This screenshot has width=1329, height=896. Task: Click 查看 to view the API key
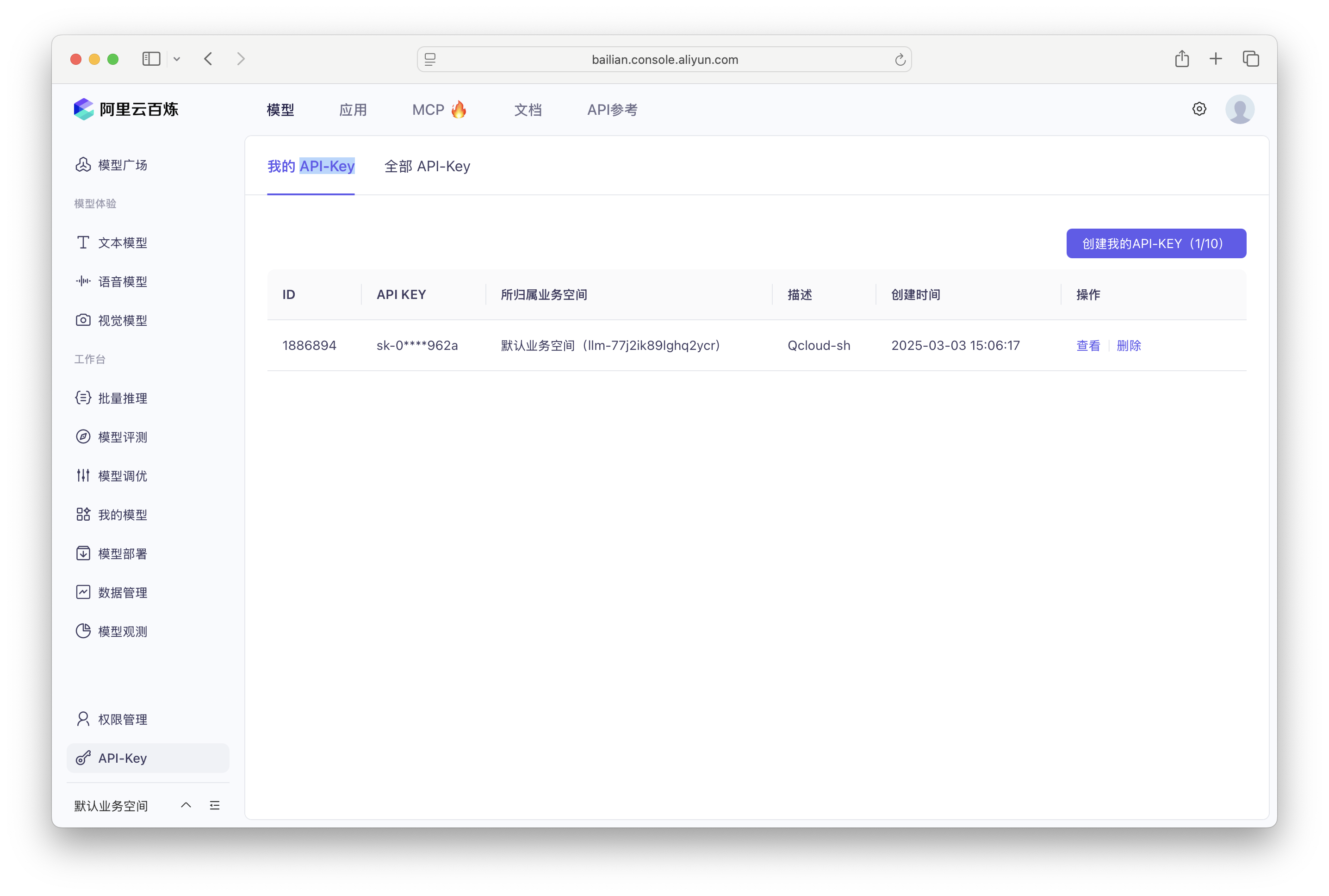pyautogui.click(x=1087, y=345)
